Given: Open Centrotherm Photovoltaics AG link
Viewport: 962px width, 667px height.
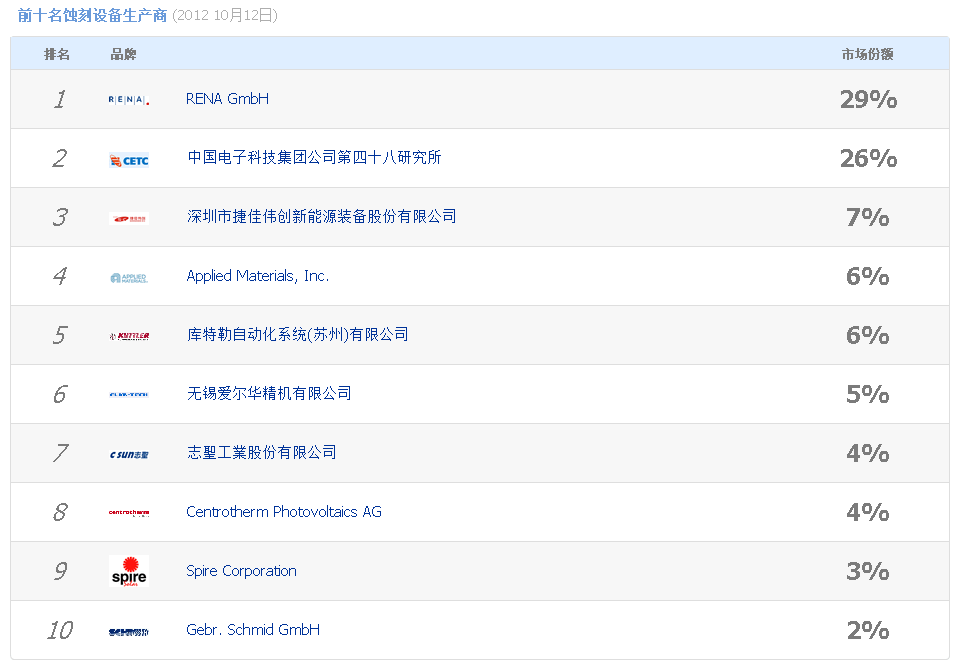Looking at the screenshot, I should point(283,512).
